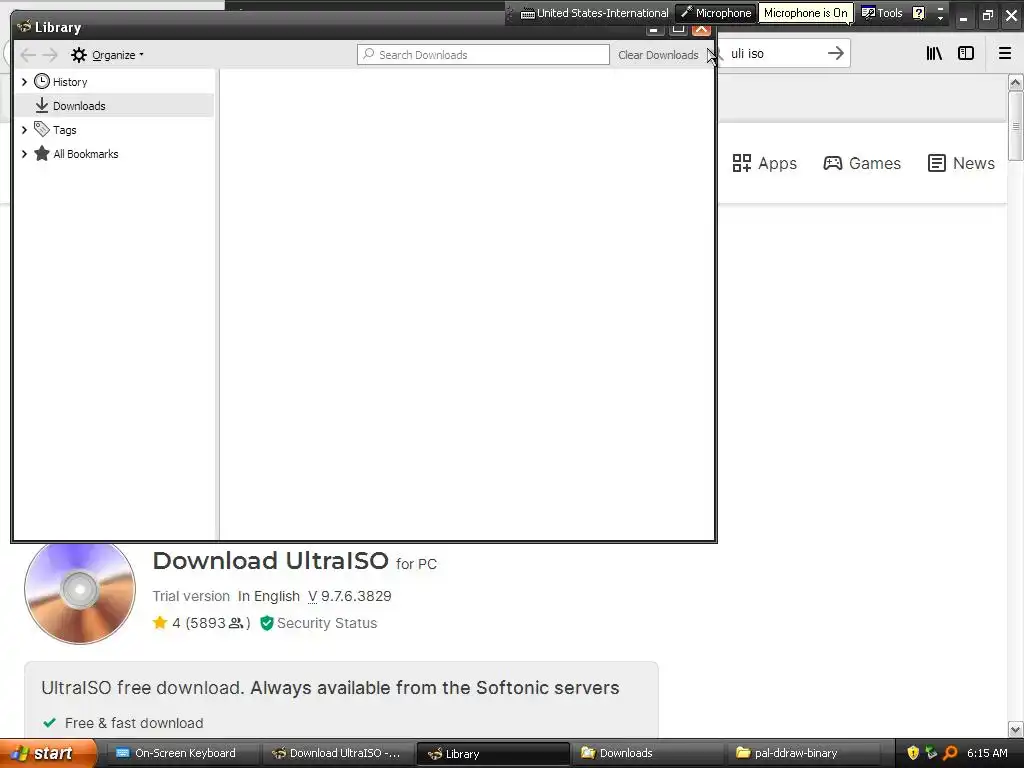Click the History clock icon
The image size is (1024, 768).
[42, 81]
